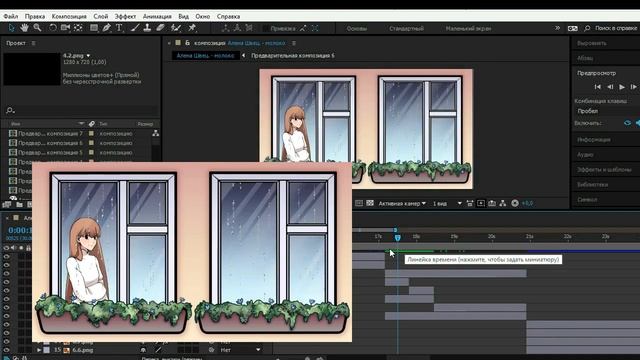
Task: Click the exposure value +0,0
Action: pos(527,203)
